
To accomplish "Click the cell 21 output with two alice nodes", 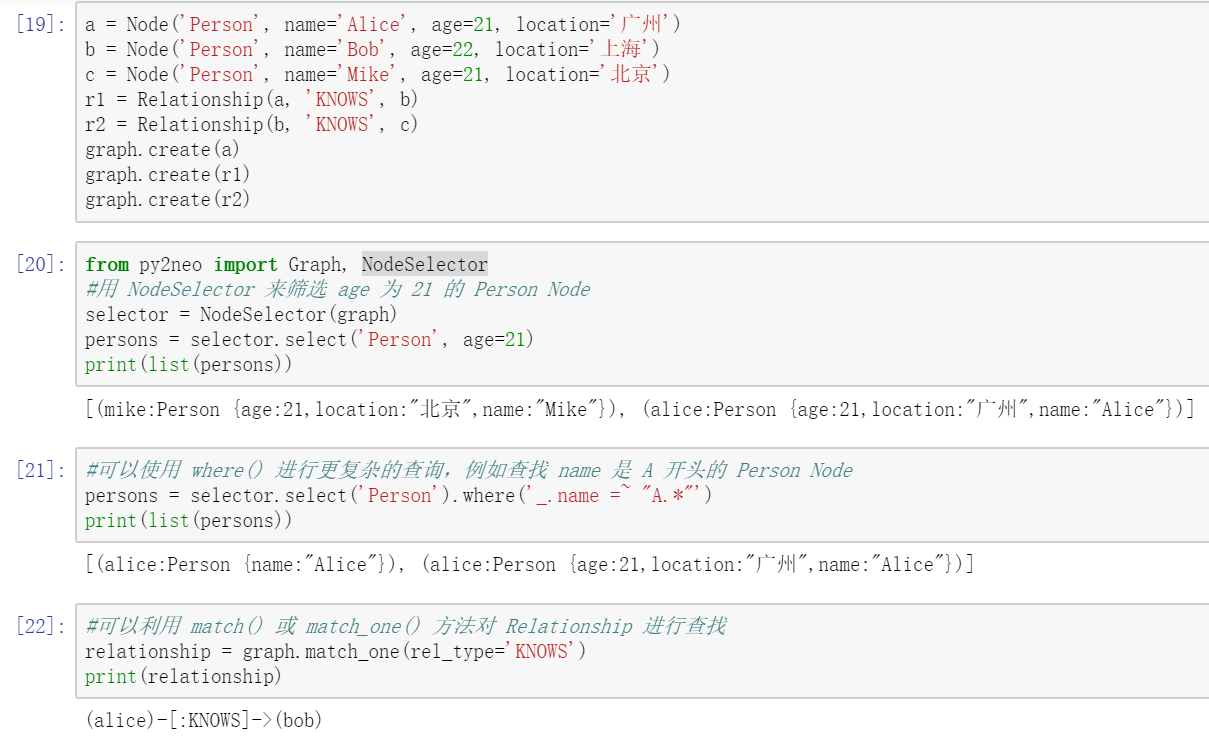I will (530, 565).
